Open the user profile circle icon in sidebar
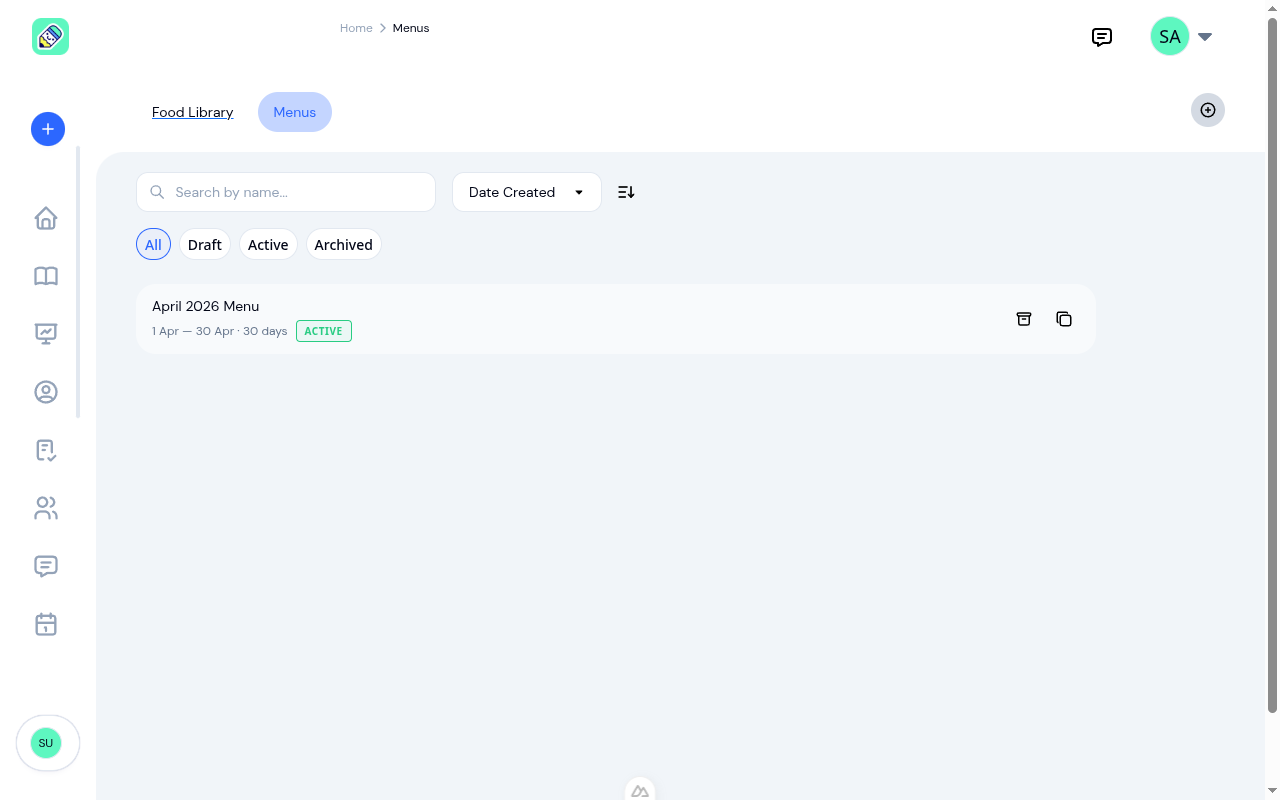The height and width of the screenshot is (800, 1280). 46,392
